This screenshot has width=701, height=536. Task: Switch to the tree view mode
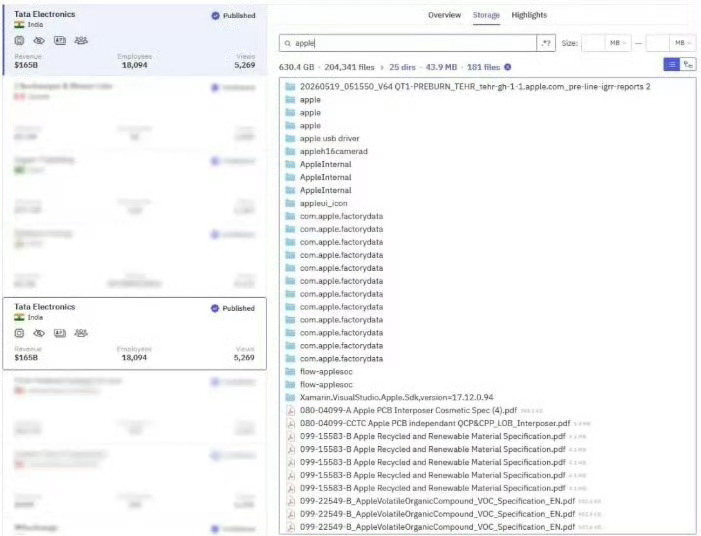tap(688, 65)
